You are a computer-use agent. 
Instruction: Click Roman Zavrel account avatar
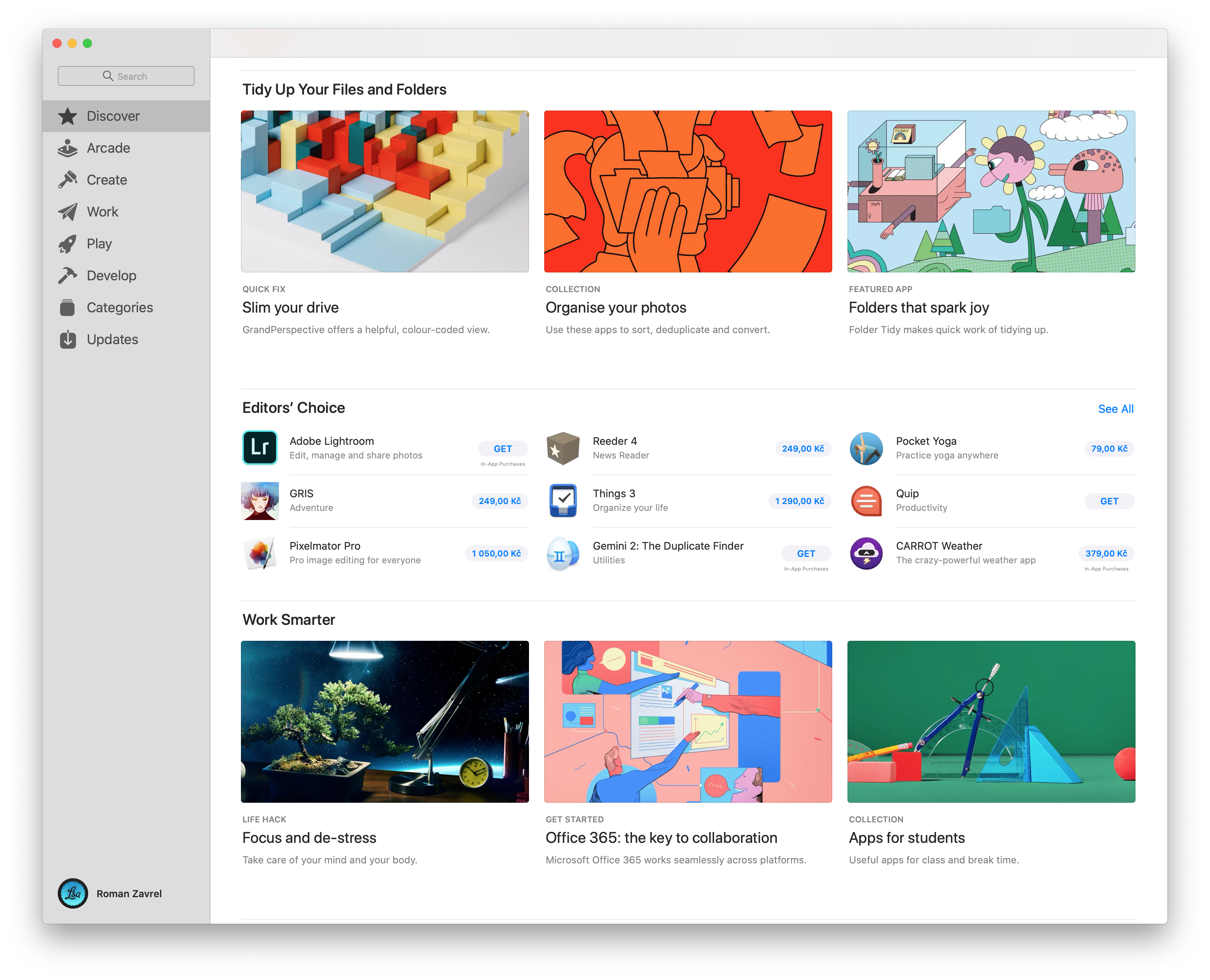tap(73, 893)
